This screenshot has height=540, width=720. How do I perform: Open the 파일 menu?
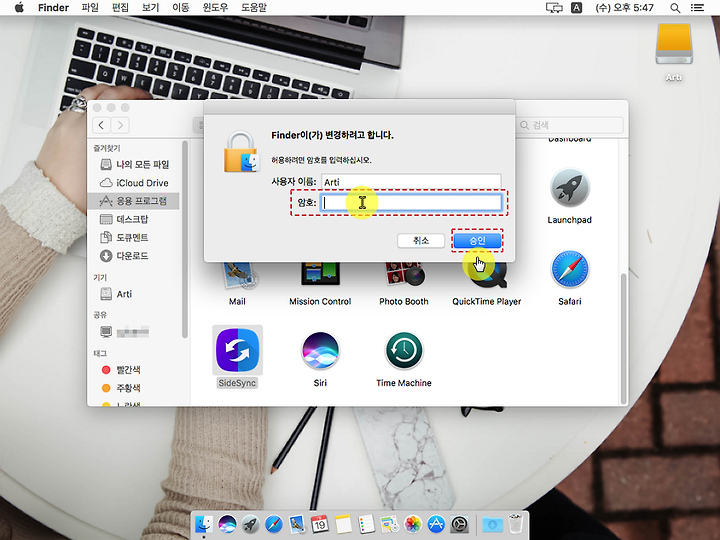[90, 7]
